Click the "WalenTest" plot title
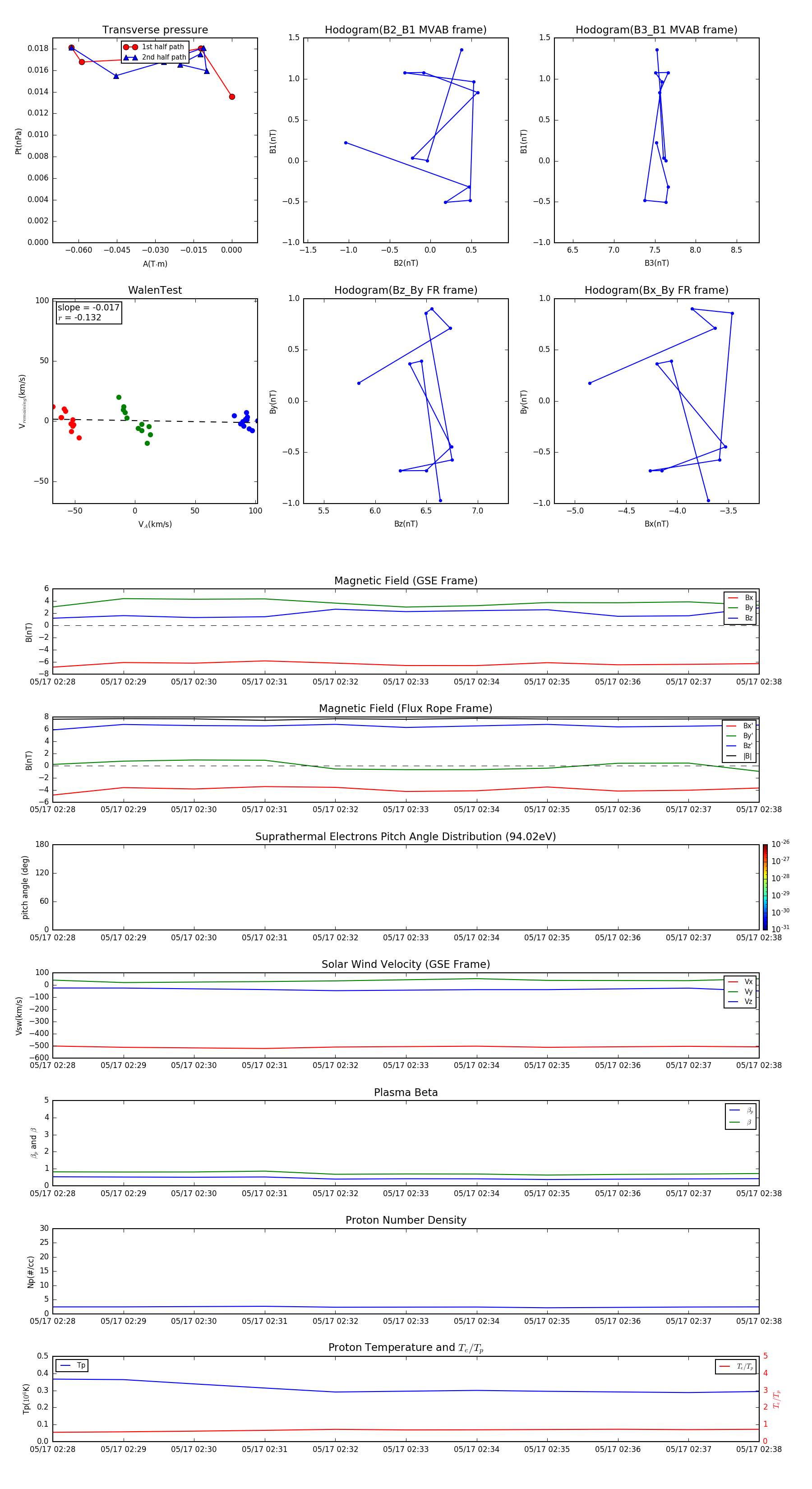The image size is (812, 1489). 155,290
